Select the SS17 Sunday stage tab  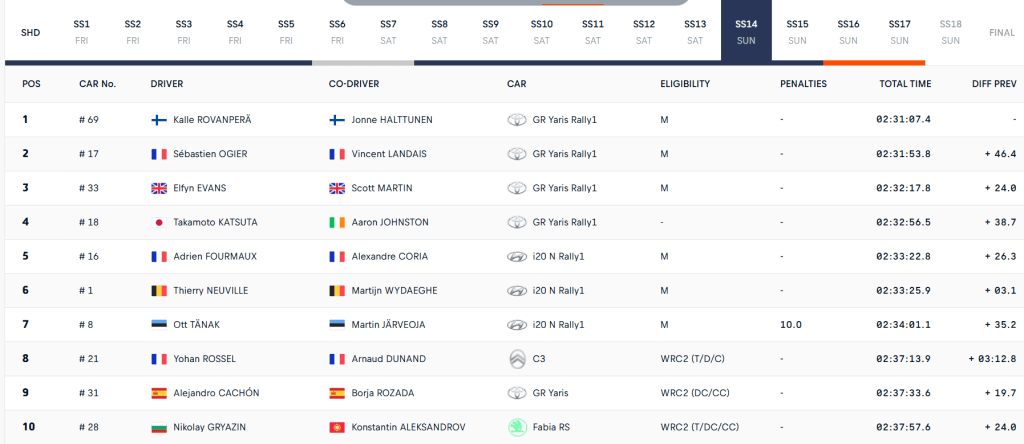(899, 31)
